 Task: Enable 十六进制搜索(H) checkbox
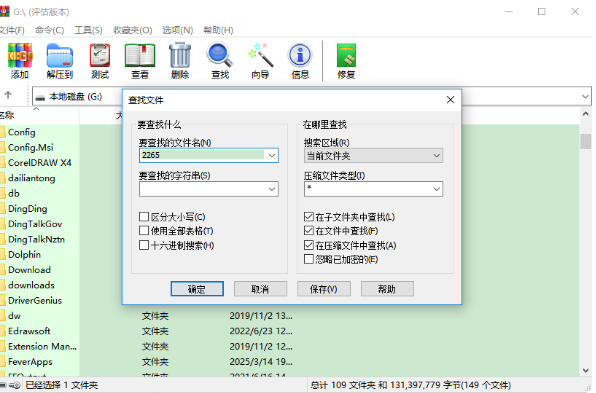tap(144, 245)
